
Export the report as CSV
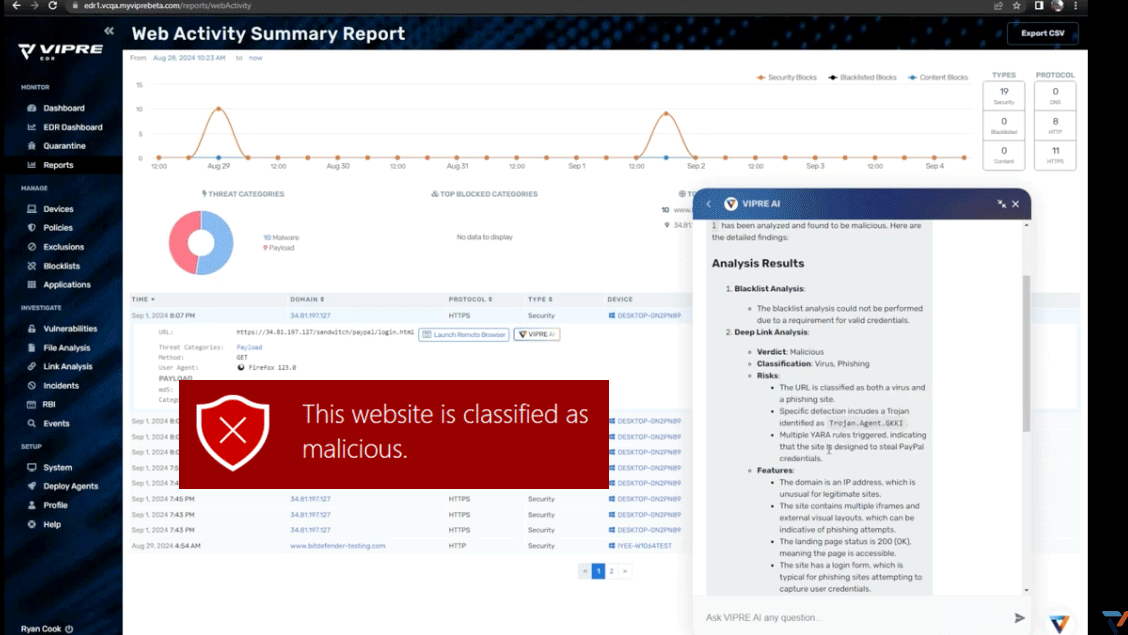click(x=1042, y=33)
